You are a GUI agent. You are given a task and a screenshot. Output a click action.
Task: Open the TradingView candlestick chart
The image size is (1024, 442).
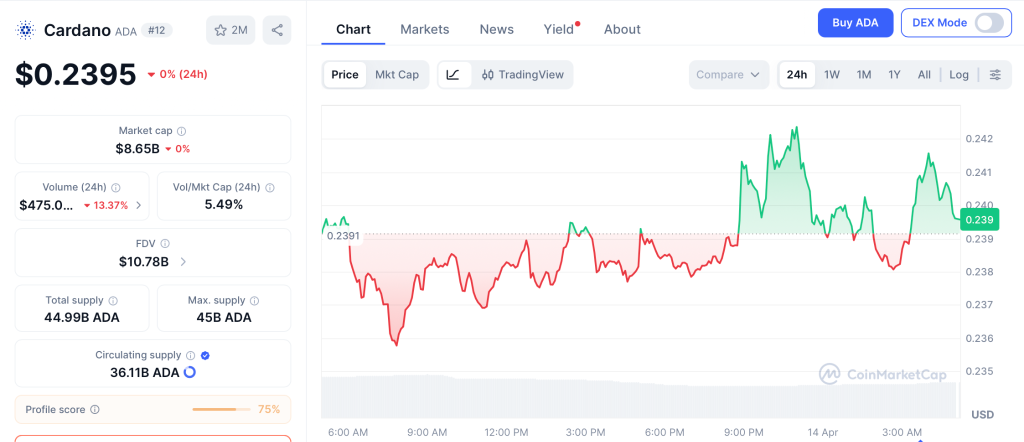(x=522, y=75)
